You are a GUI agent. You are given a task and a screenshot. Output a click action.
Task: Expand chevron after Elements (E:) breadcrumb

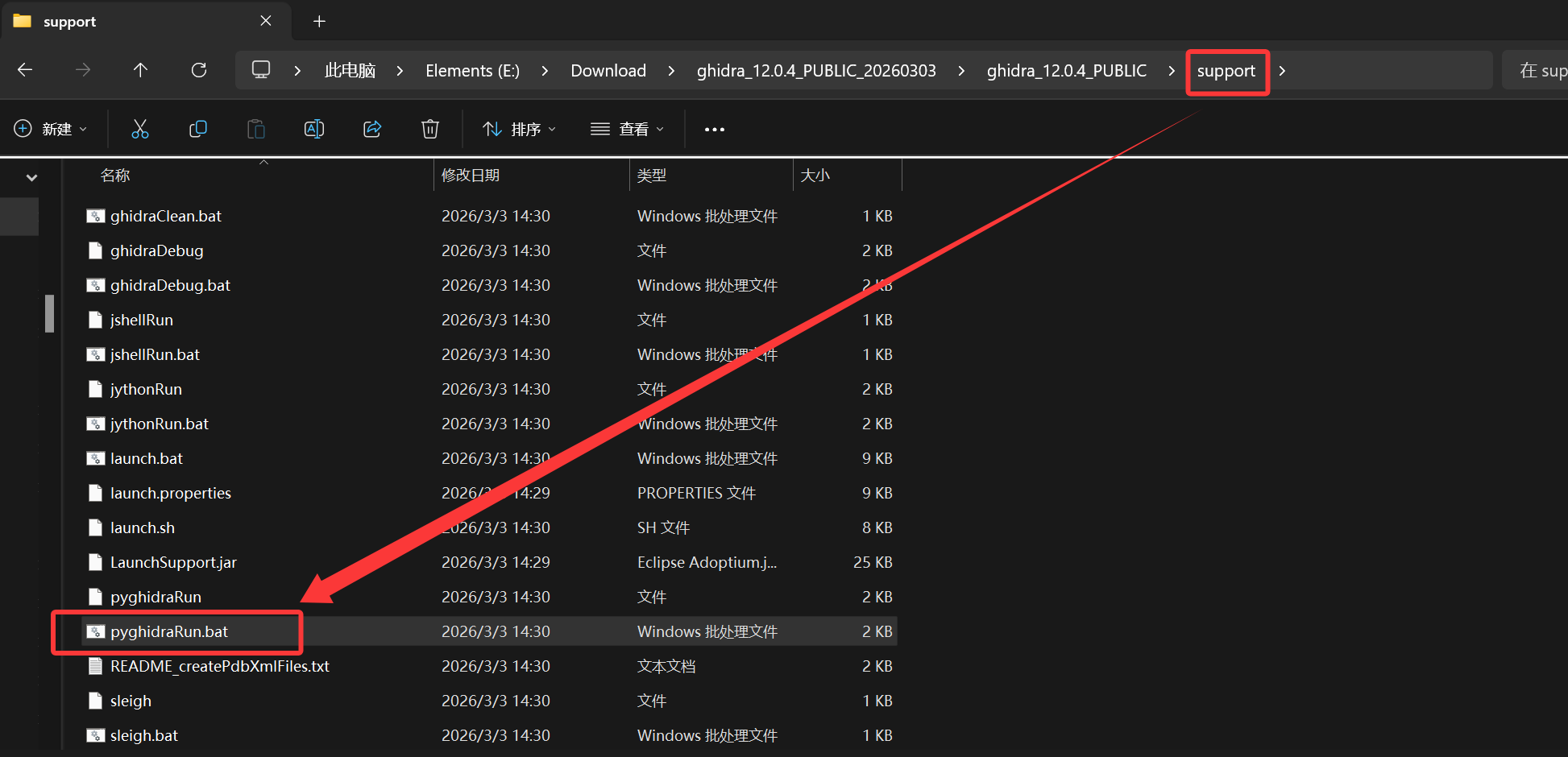tap(545, 71)
